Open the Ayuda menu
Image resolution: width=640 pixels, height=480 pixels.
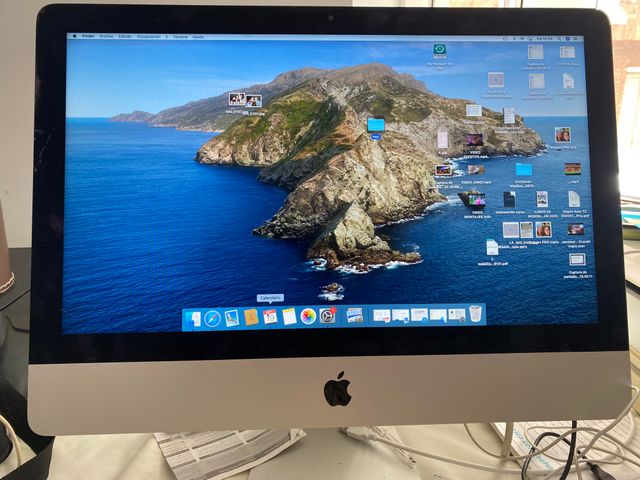[198, 36]
